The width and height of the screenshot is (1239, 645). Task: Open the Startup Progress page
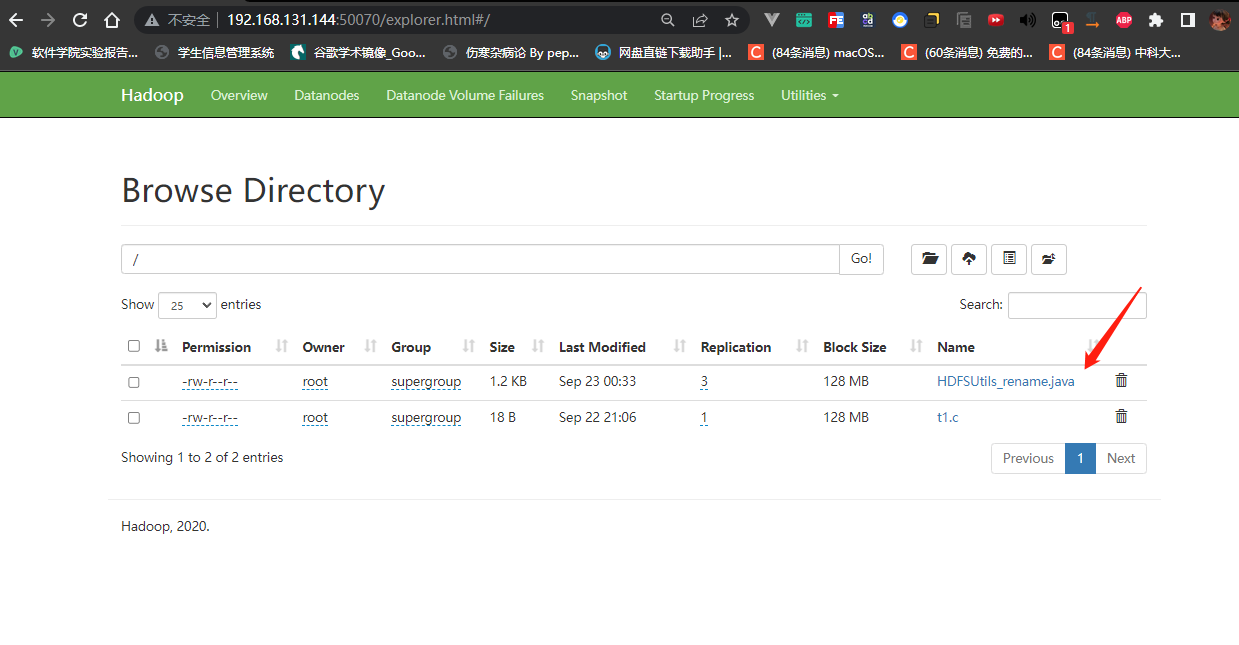[703, 95]
